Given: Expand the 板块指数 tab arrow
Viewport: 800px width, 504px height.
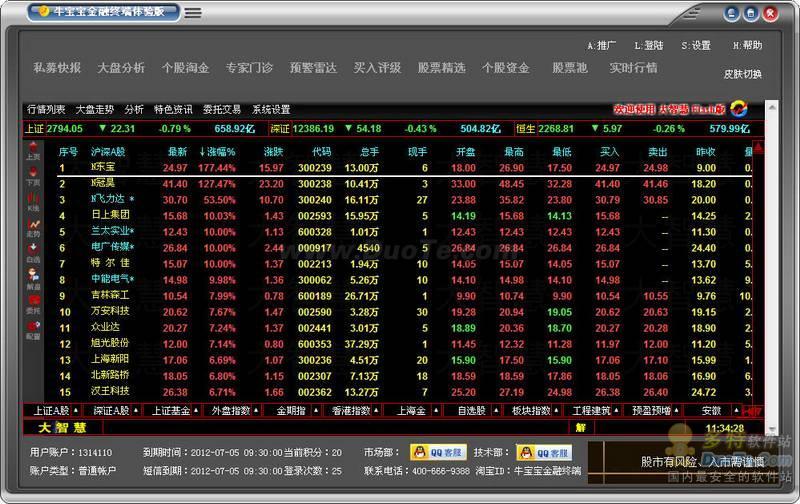Looking at the screenshot, I should 556,410.
